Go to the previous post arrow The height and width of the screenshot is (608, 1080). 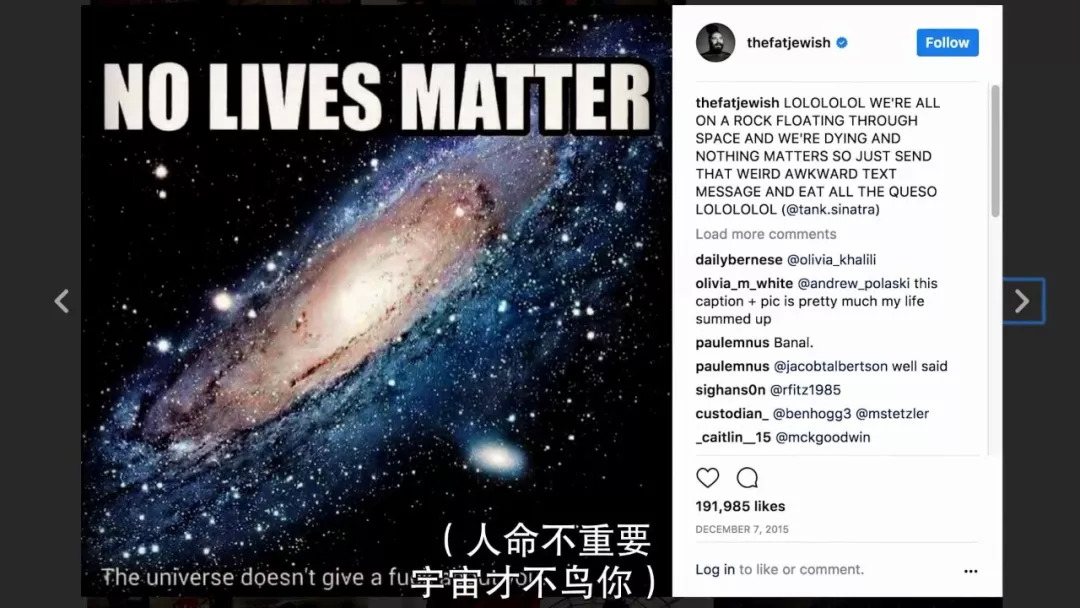click(62, 301)
